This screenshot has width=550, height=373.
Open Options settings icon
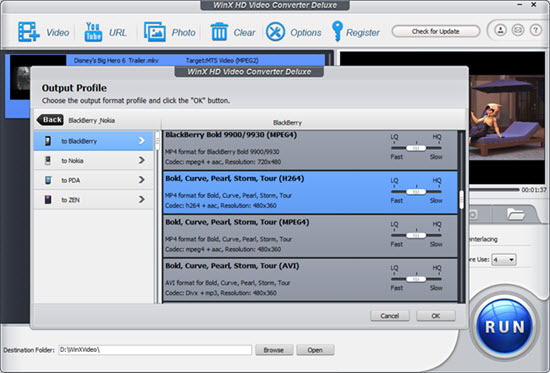tap(275, 32)
